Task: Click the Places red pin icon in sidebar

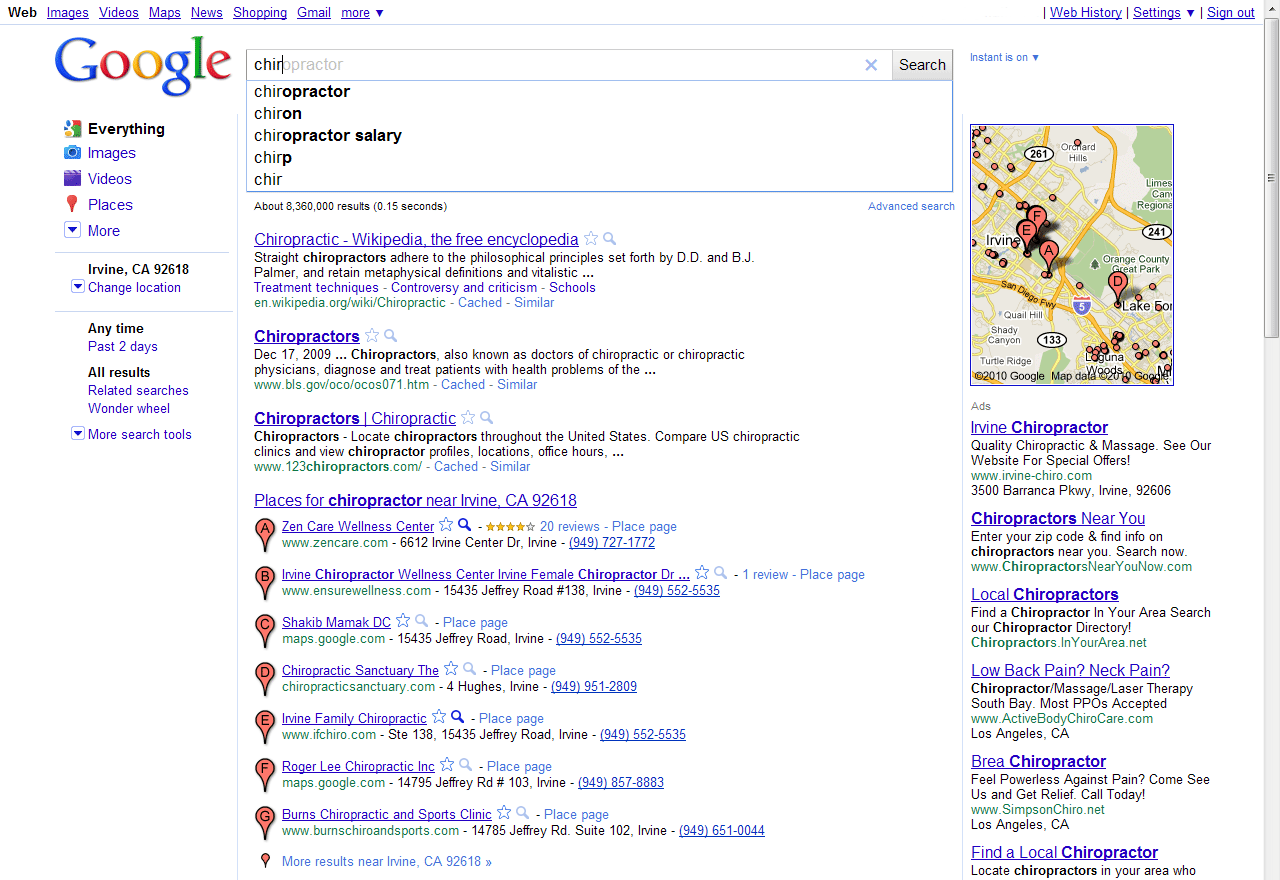Action: point(72,205)
